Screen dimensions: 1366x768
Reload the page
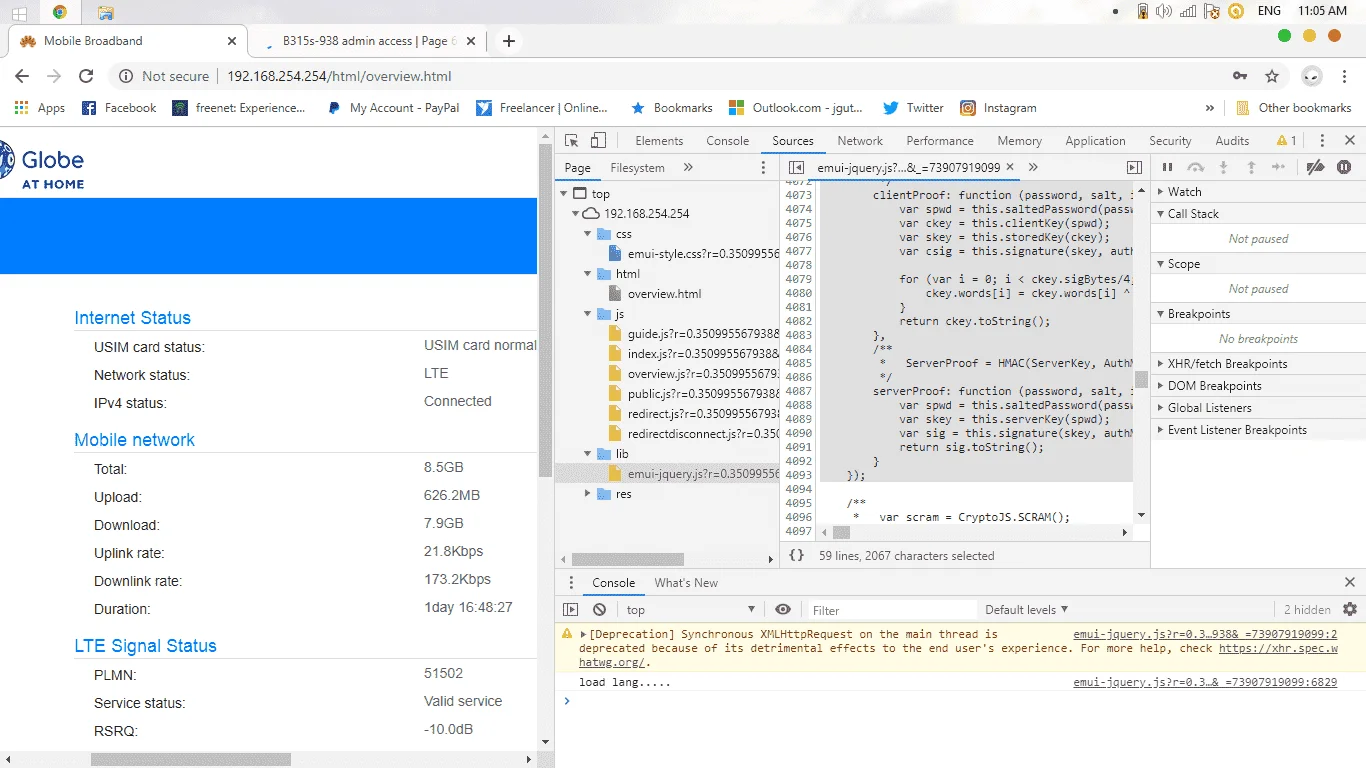(x=86, y=76)
